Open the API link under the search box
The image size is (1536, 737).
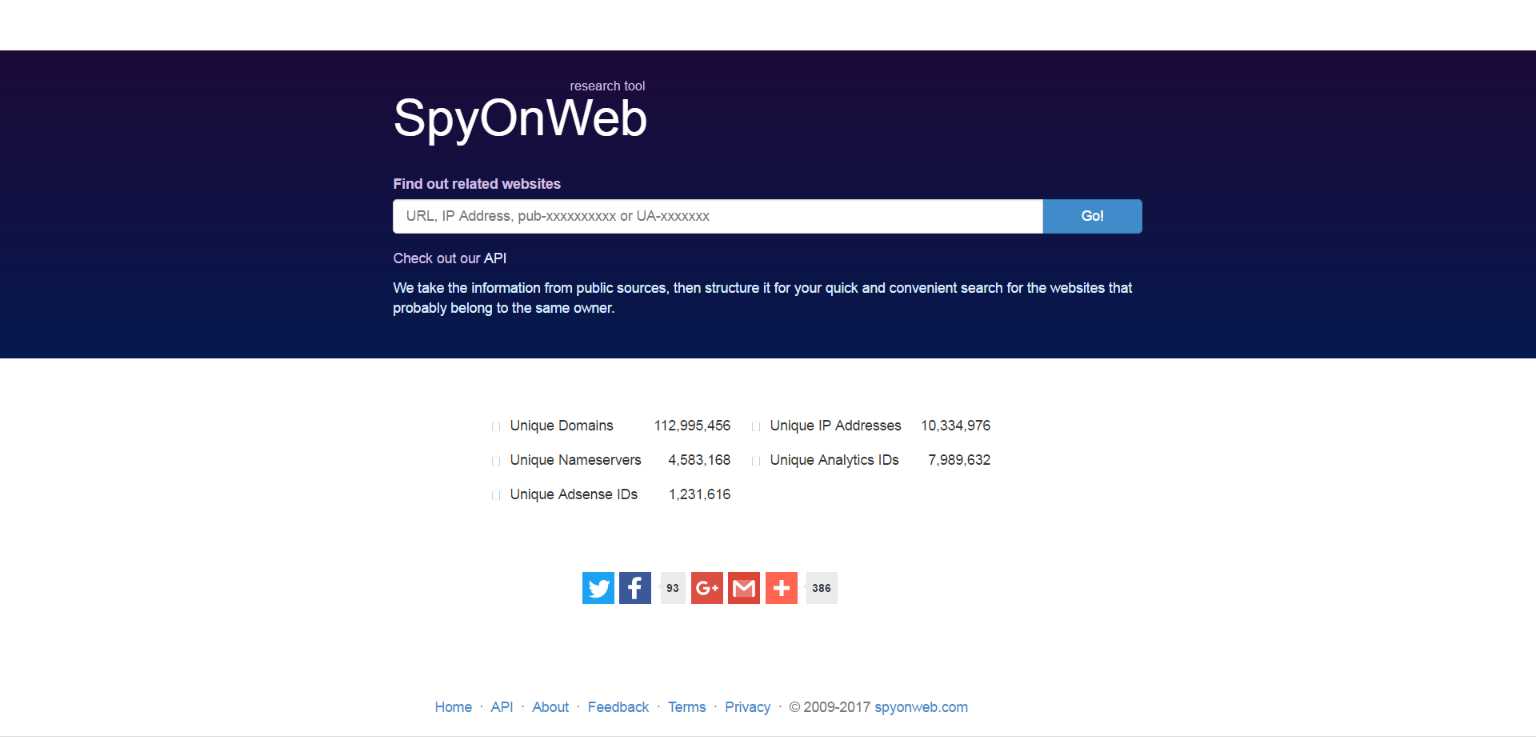click(x=495, y=258)
